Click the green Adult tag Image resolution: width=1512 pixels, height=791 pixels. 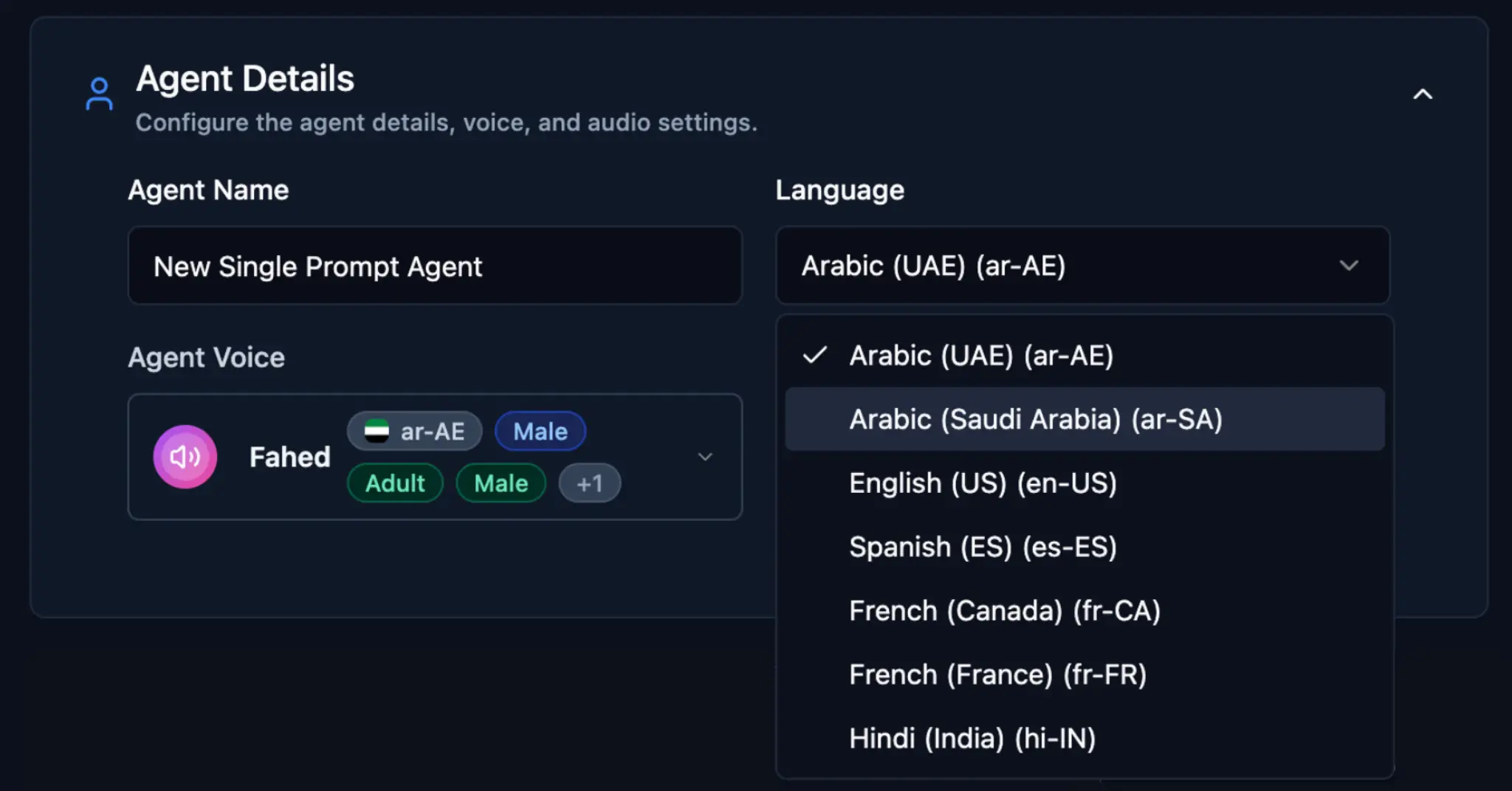pyautogui.click(x=395, y=483)
